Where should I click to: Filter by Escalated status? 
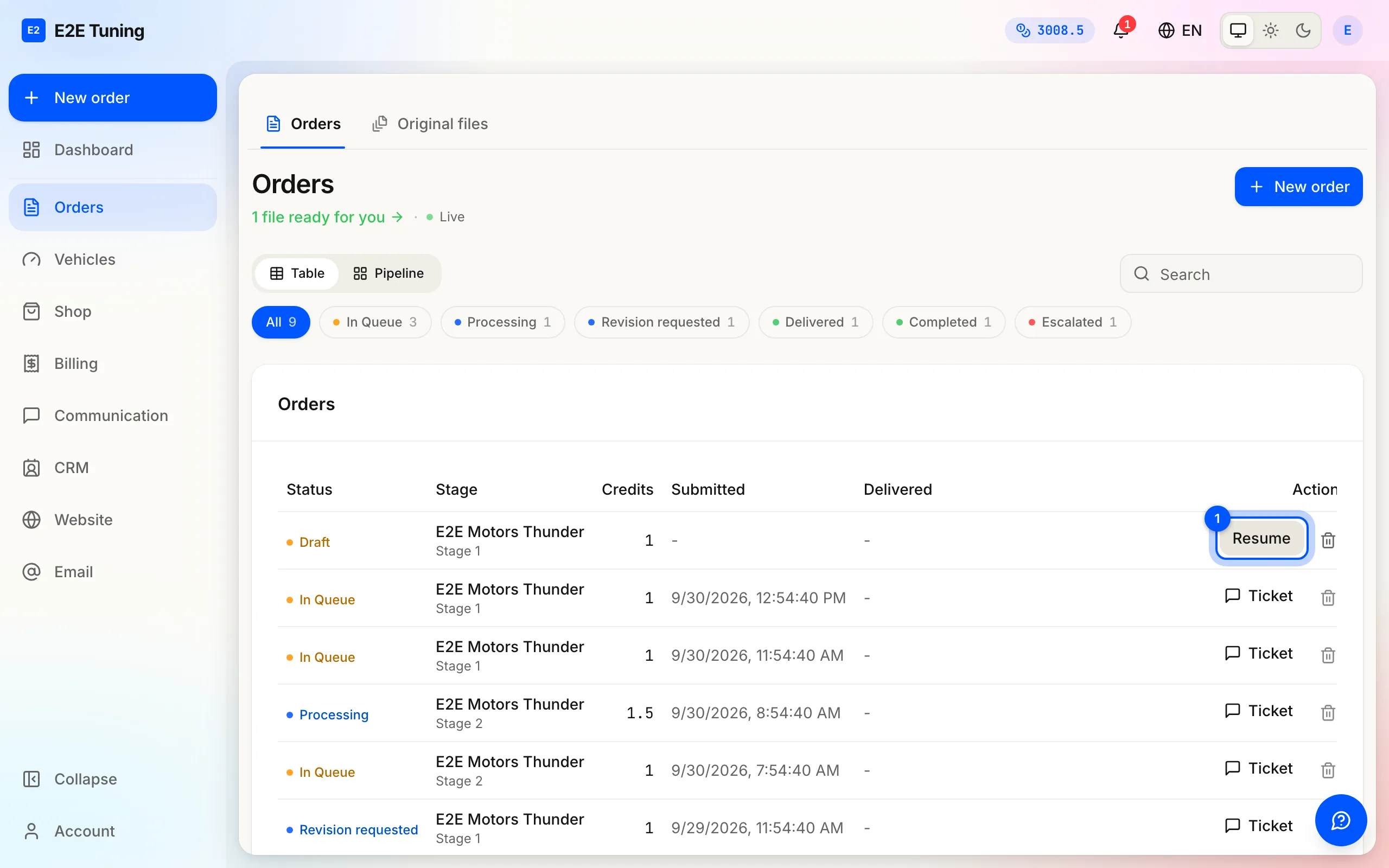[1073, 322]
